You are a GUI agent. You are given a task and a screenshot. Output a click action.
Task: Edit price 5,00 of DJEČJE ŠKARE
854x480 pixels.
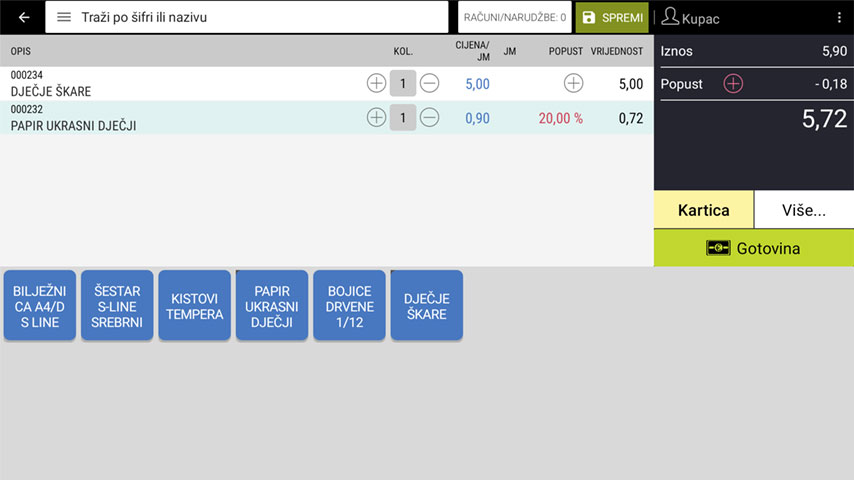477,84
